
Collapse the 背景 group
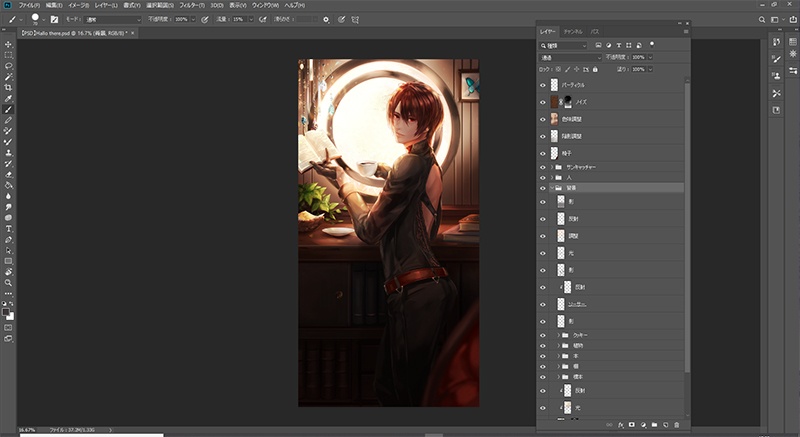552,188
